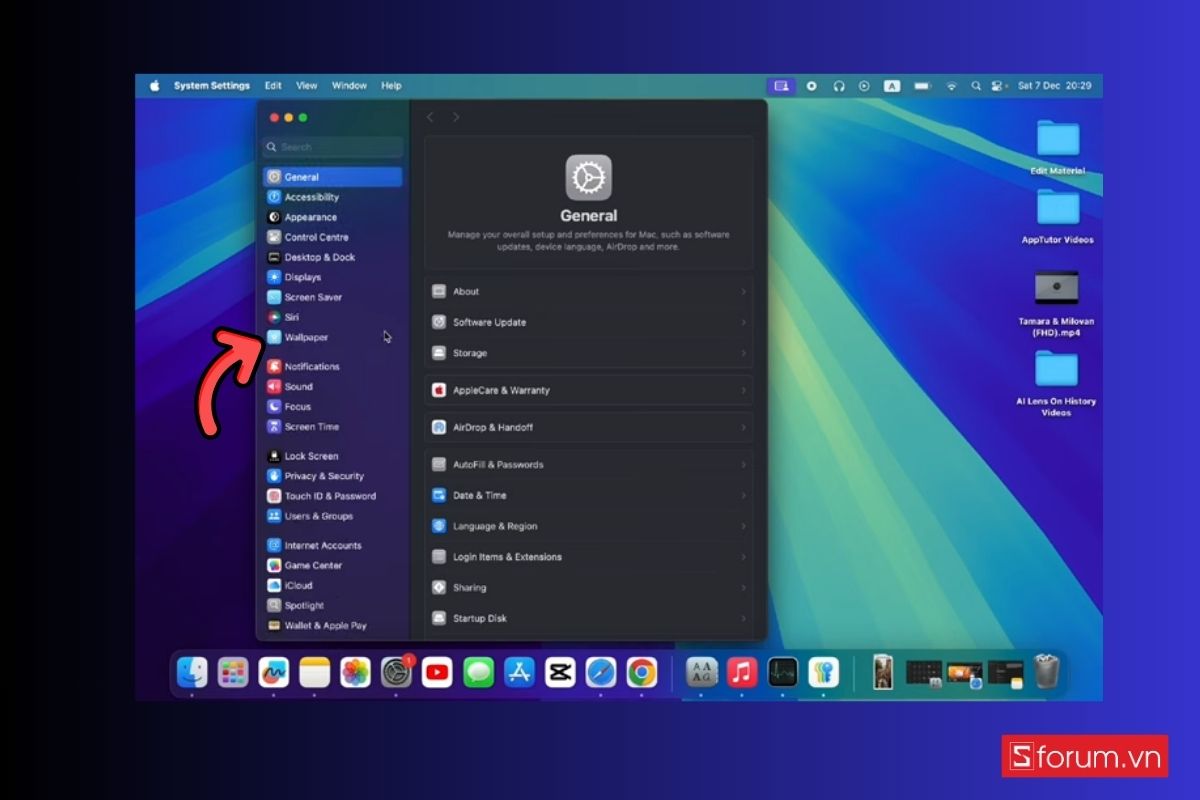
Task: Open Language & Region row
Action: tap(589, 526)
